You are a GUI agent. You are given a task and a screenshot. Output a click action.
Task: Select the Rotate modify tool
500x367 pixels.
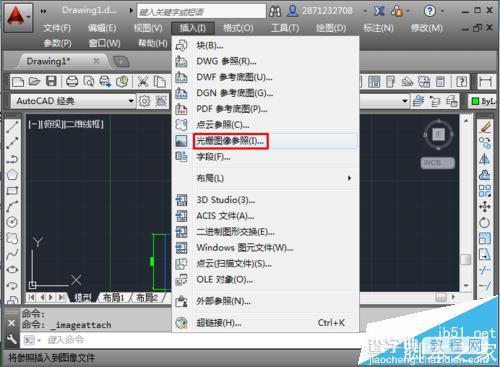pyautogui.click(x=485, y=223)
